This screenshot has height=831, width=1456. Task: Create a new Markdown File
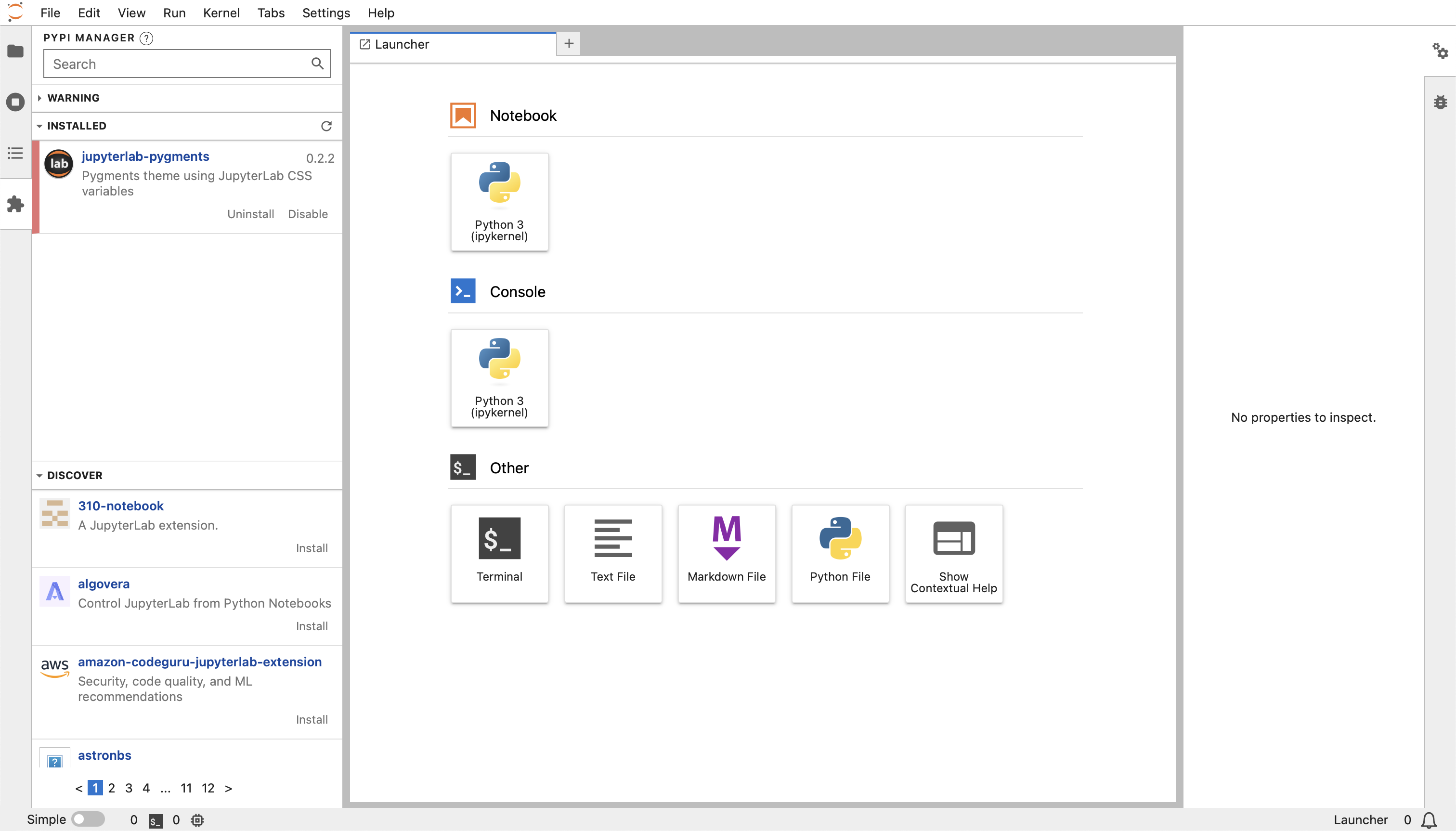tap(727, 554)
